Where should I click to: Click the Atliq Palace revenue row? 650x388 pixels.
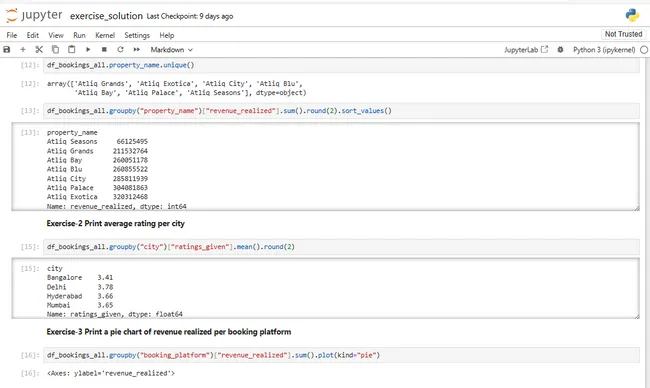coord(97,188)
